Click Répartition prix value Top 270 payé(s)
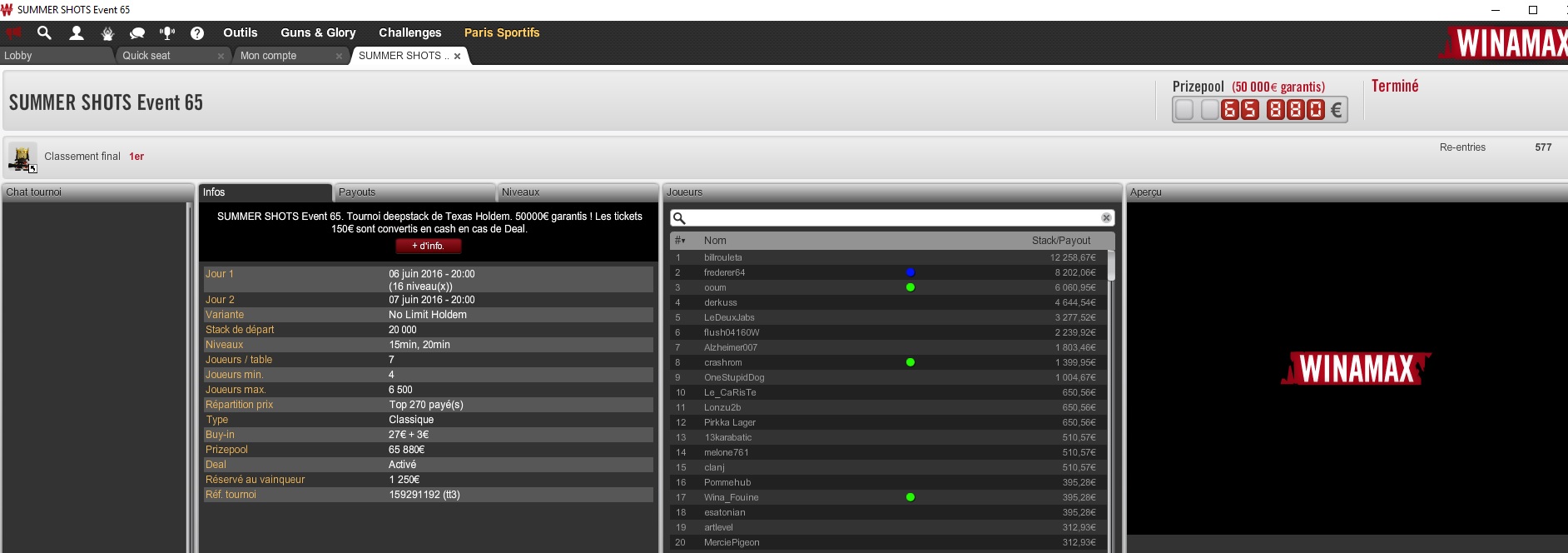This screenshot has width=1568, height=553. click(426, 405)
